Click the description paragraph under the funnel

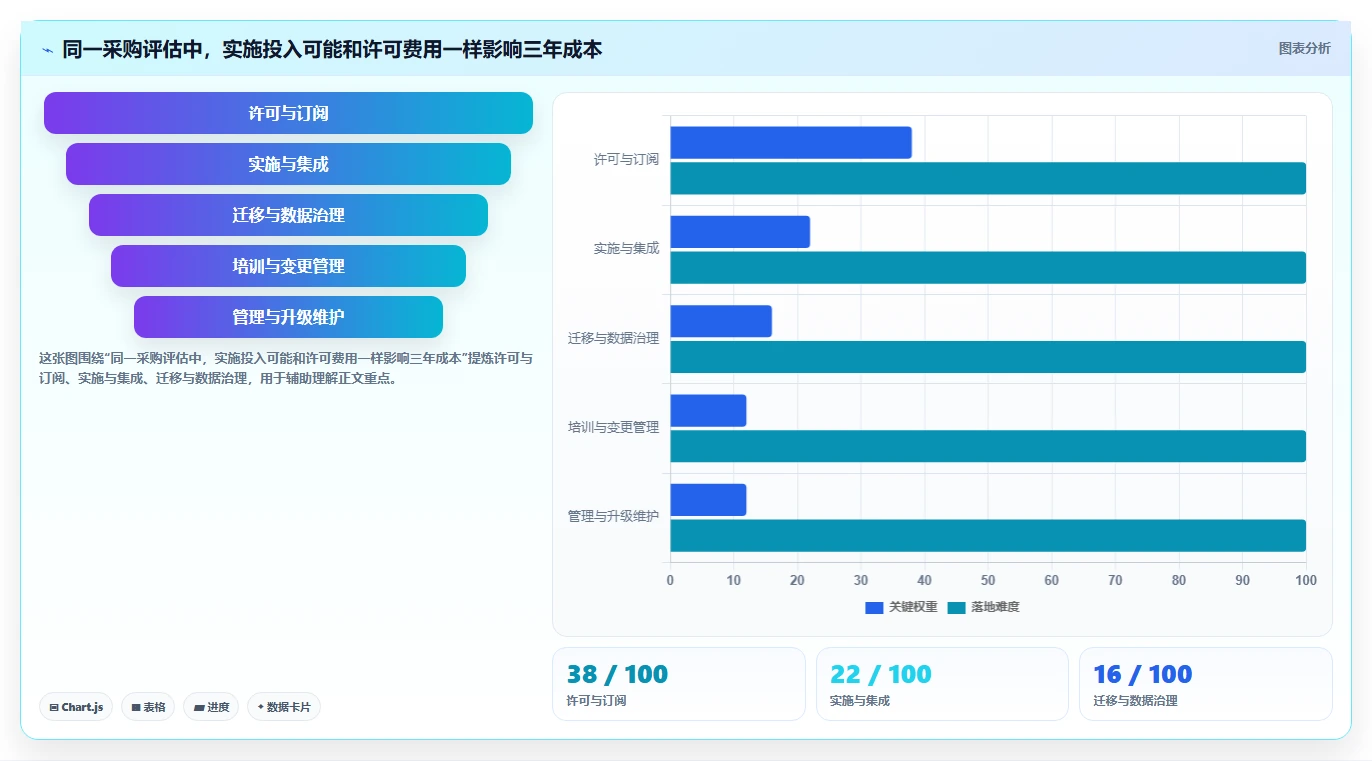coord(286,368)
